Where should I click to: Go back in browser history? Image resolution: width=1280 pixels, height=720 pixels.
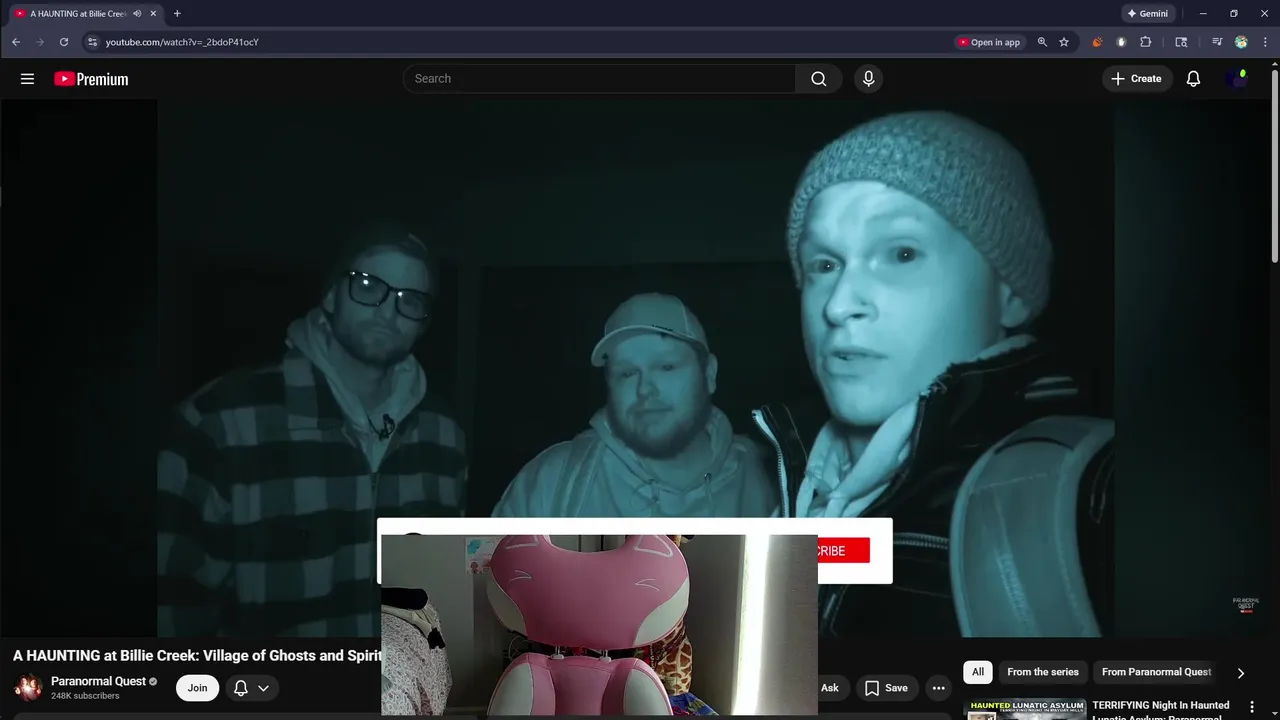pos(16,42)
